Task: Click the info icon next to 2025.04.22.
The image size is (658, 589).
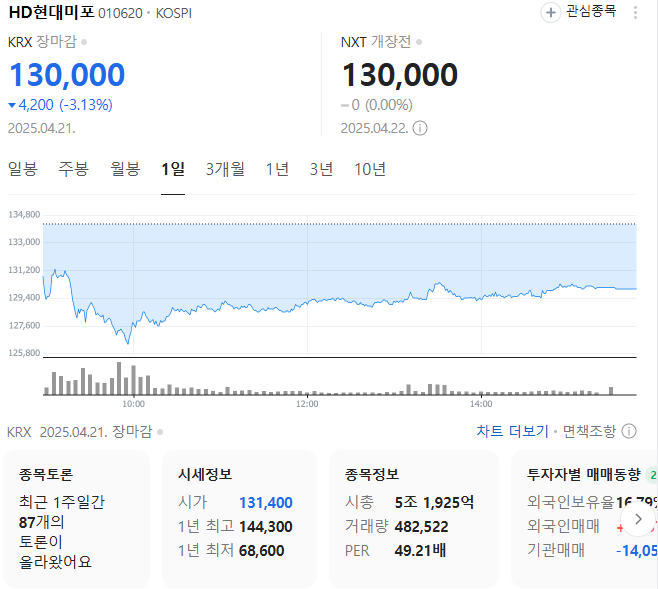Action: (420, 128)
